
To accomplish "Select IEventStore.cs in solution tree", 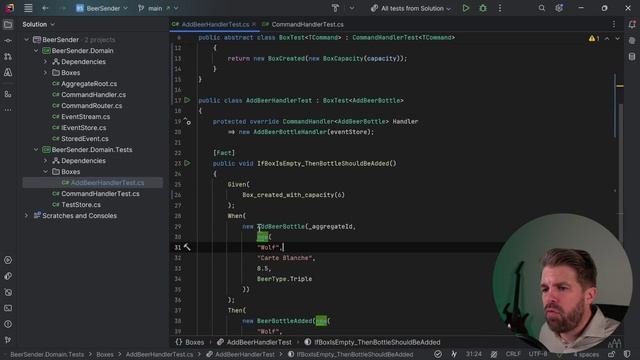I will pos(83,128).
